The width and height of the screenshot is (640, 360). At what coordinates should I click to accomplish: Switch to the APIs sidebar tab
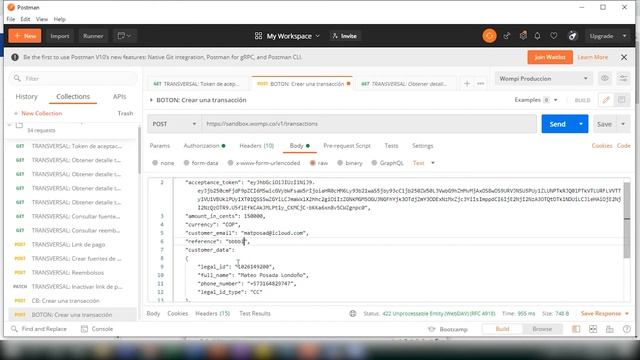(119, 96)
